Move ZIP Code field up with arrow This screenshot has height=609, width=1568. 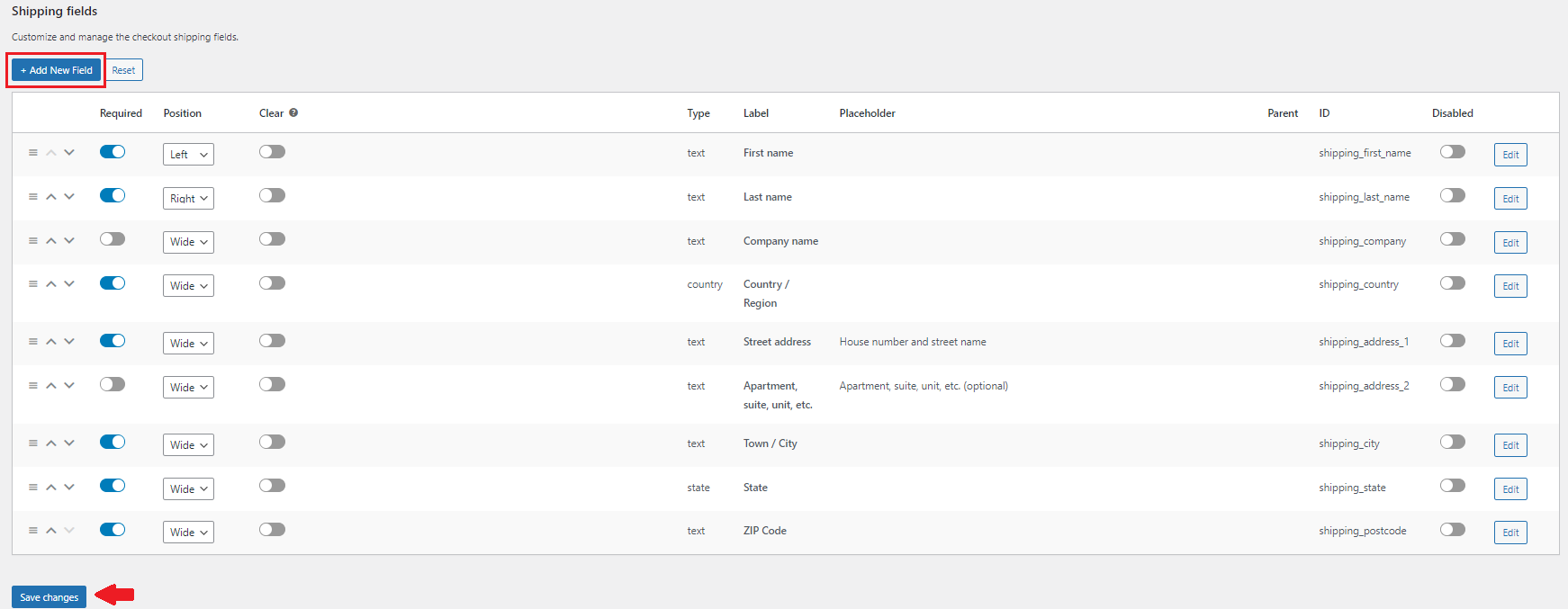51,531
